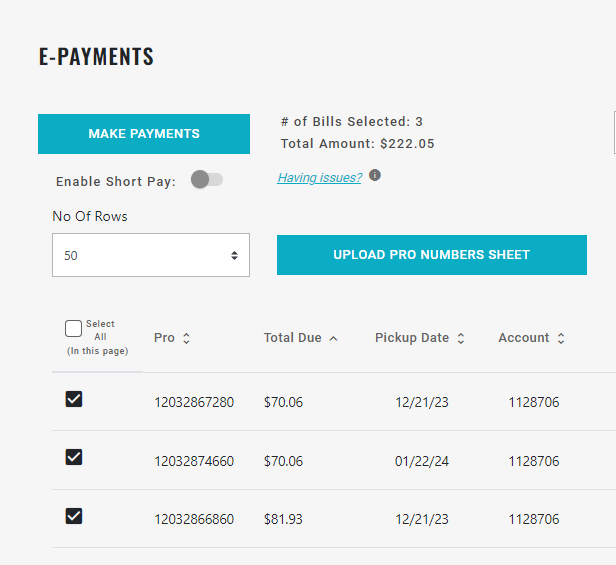Viewport: 616px width, 565px height.
Task: Click the $81.93 total due cell
Action: tap(283, 520)
